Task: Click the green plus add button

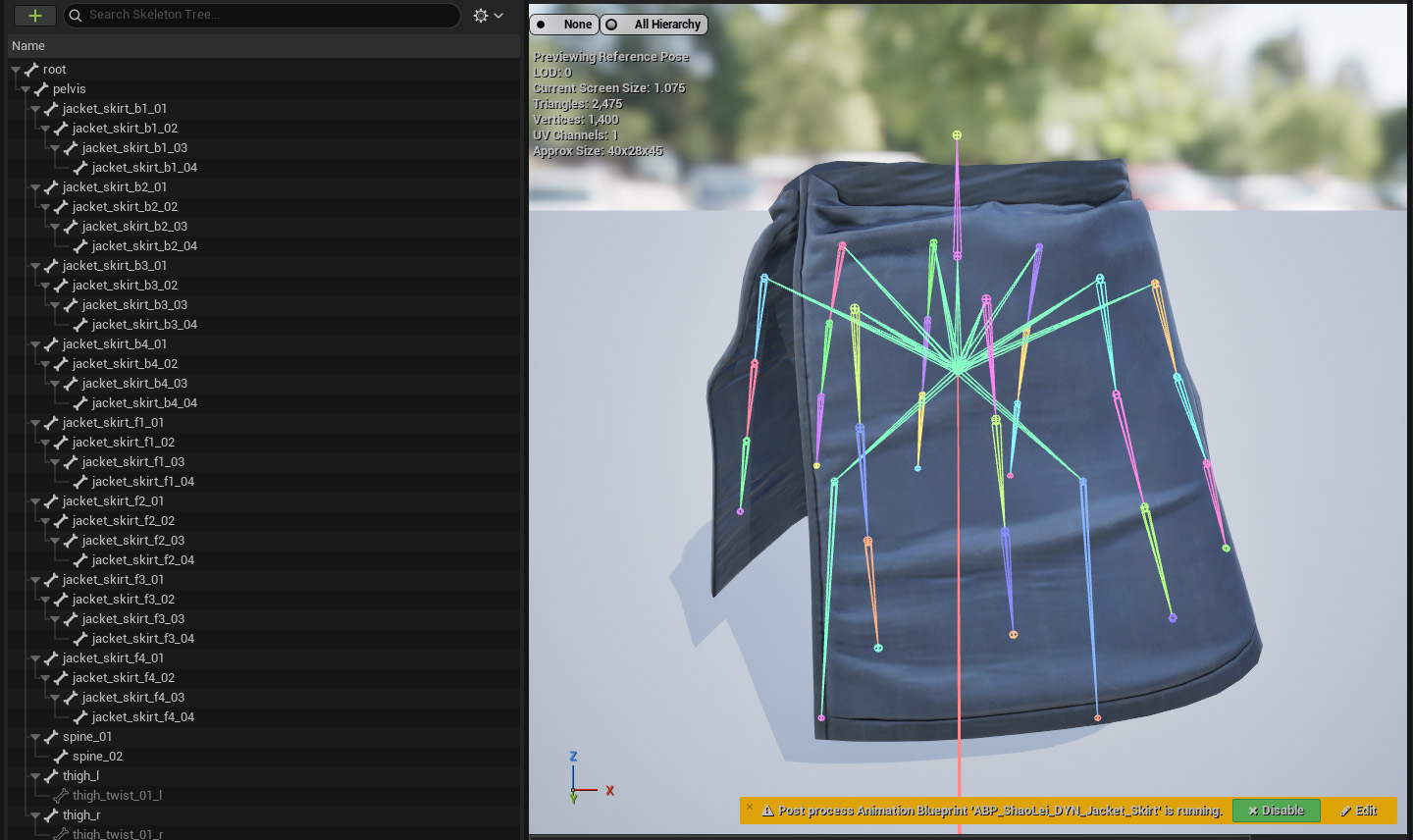Action: [34, 16]
